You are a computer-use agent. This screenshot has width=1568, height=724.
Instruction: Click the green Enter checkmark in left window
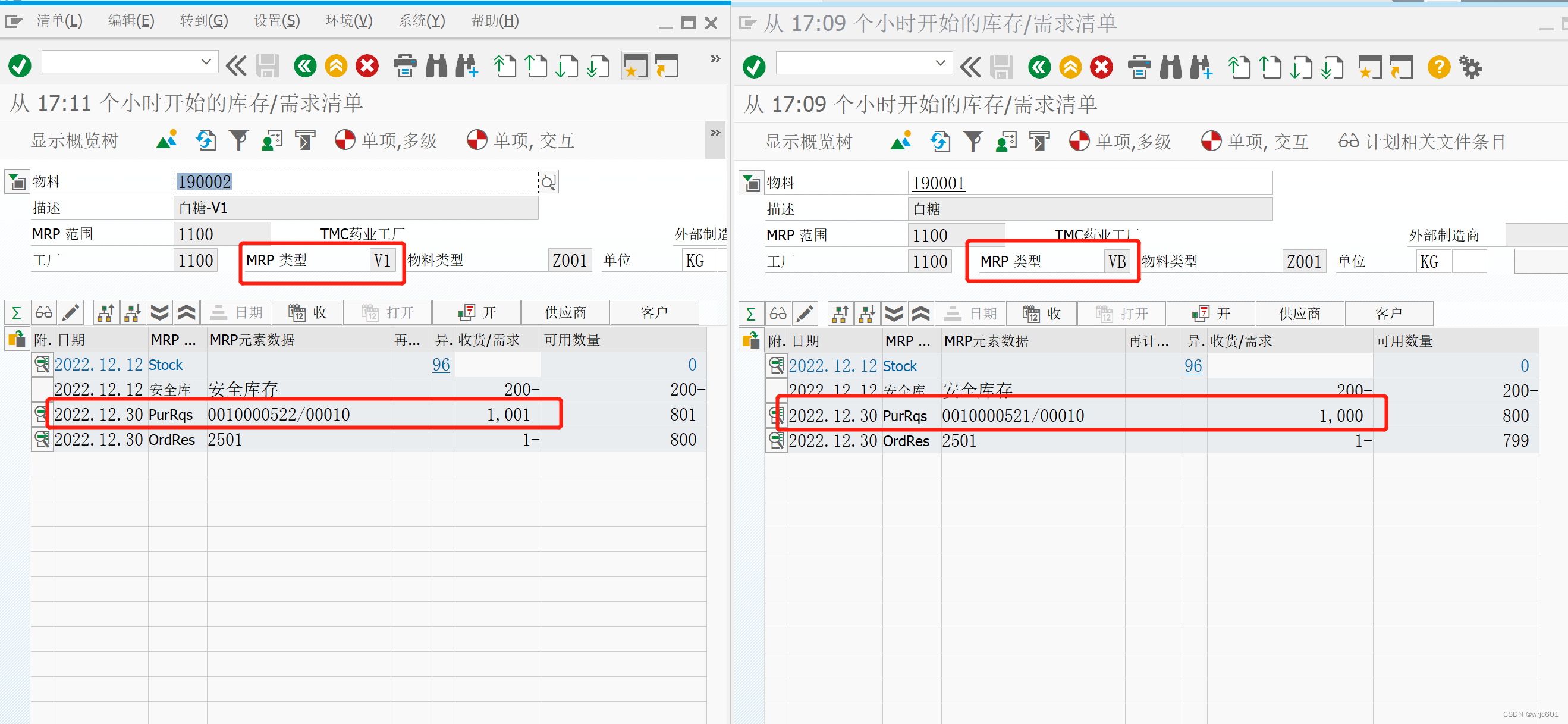tap(20, 65)
